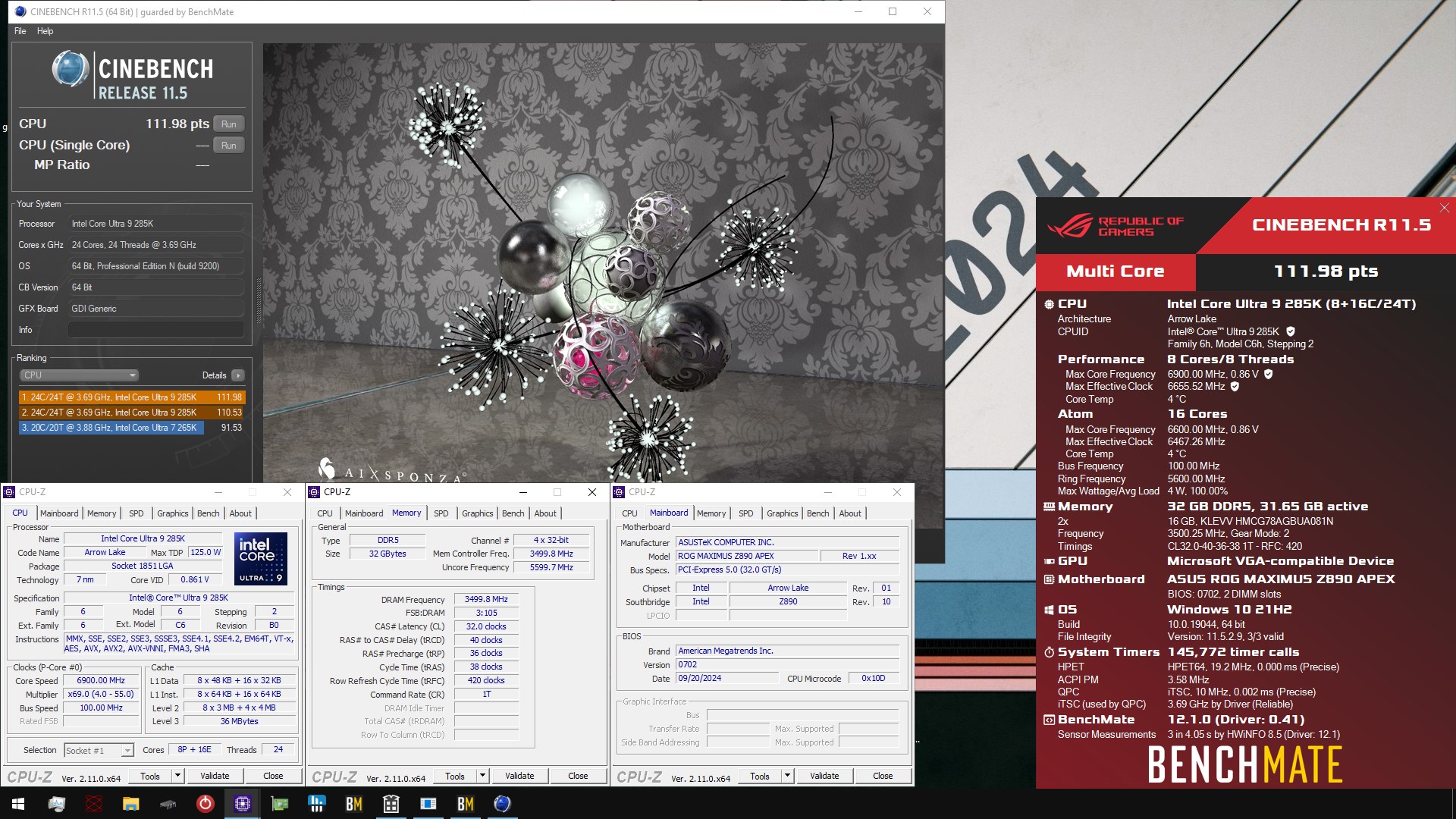Open the Cinebench globe icon in taskbar

pos(502,804)
